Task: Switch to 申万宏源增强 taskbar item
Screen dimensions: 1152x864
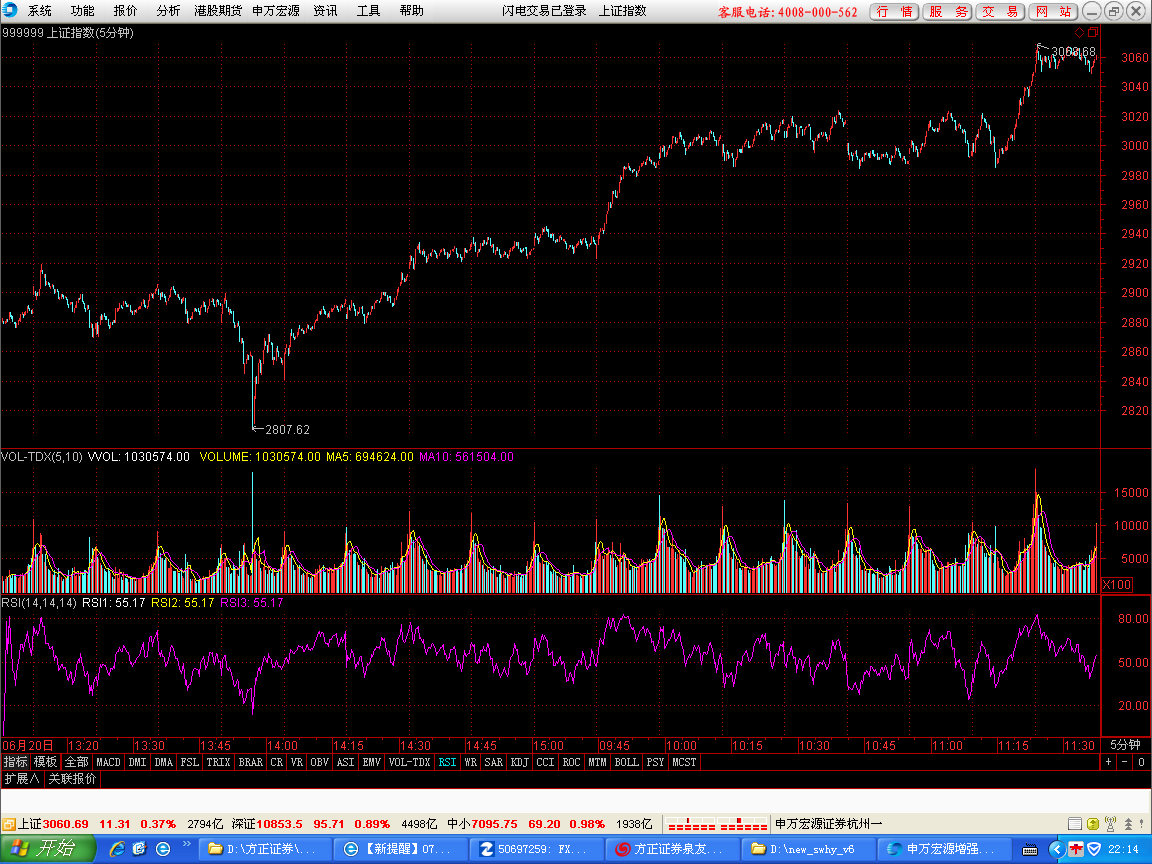Action: (945, 849)
